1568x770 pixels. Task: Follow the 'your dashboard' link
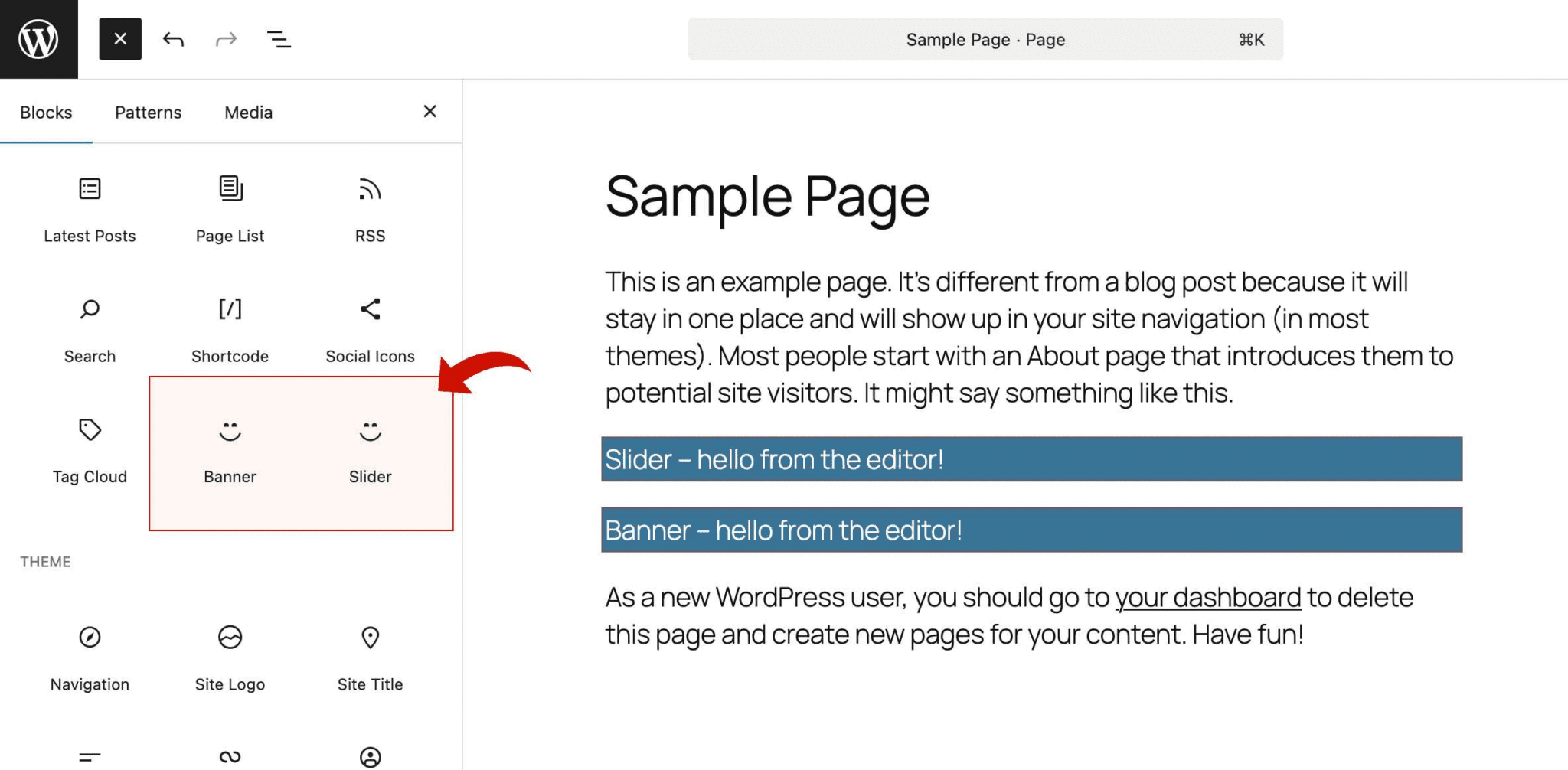click(x=1207, y=597)
